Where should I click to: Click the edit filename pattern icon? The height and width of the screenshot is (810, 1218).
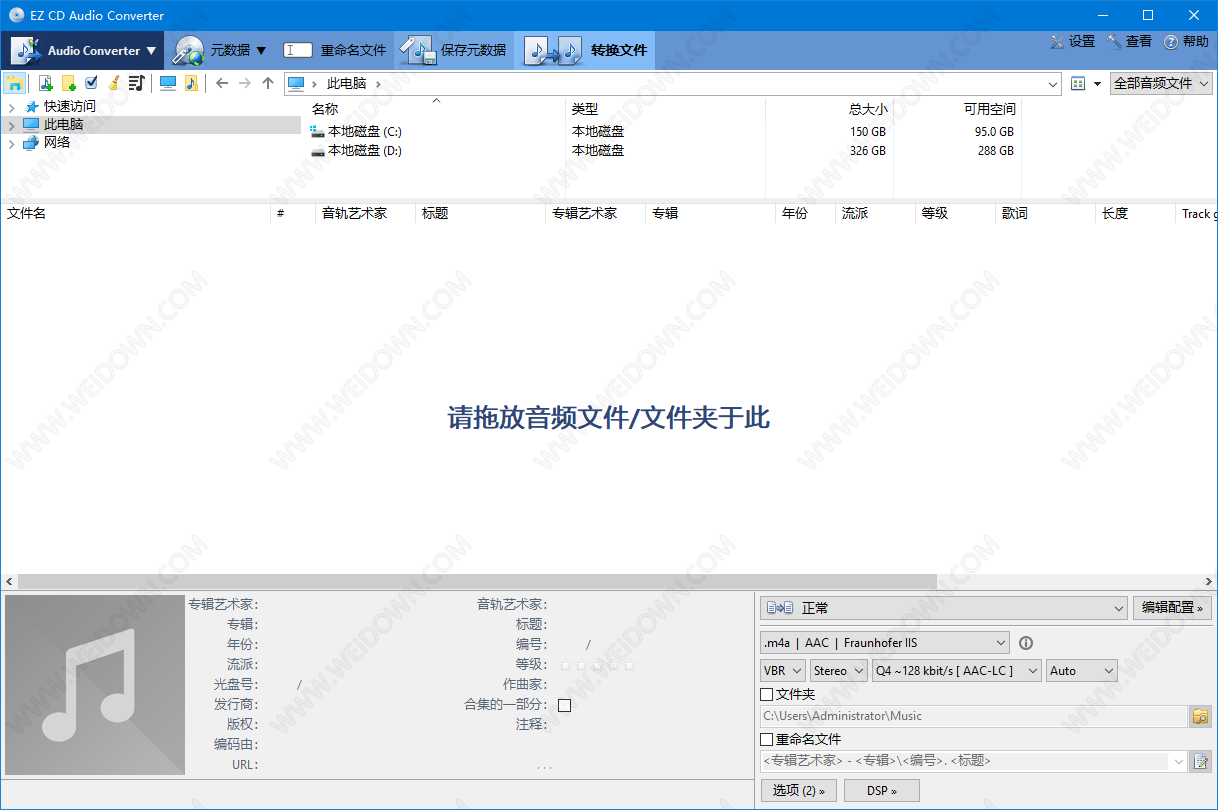[x=1200, y=761]
